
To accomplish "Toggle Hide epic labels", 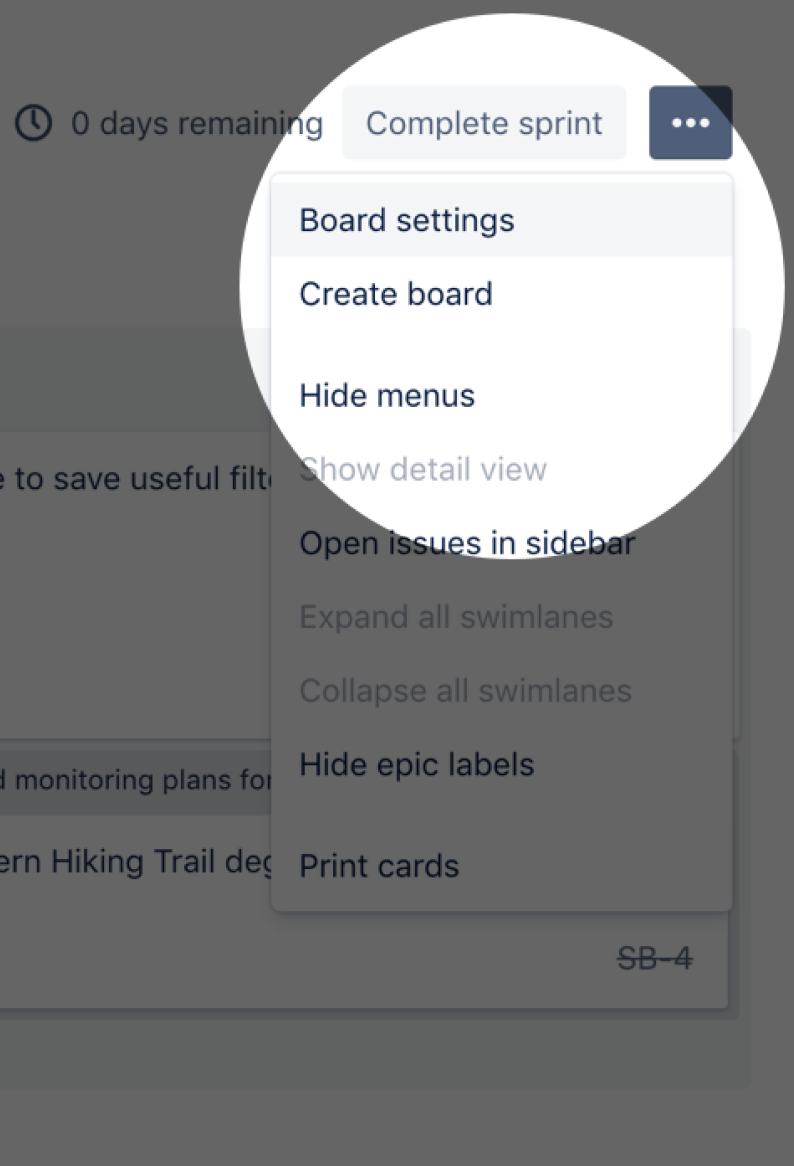I will point(416,764).
